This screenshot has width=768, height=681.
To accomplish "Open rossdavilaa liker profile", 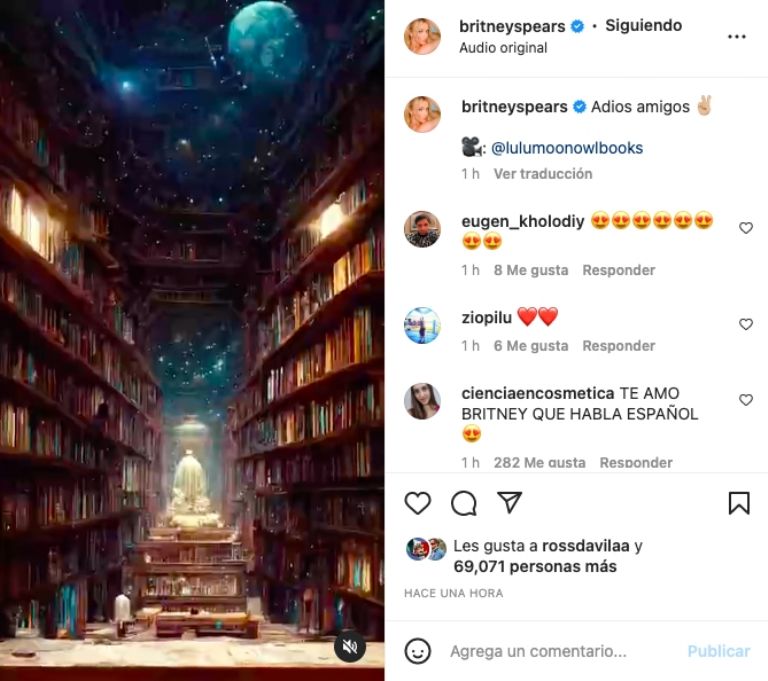I will point(585,546).
